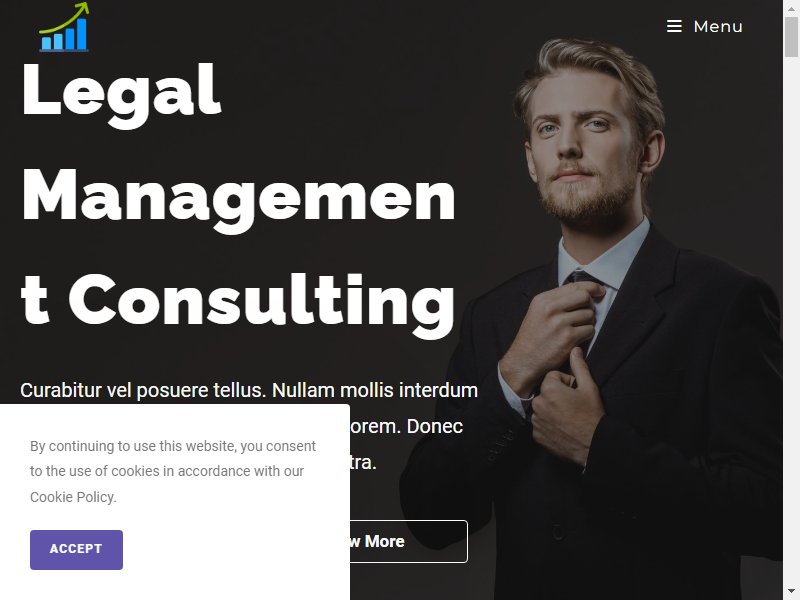Screen dimensions: 800x600
Task: Accept the cookie consent
Action: pyautogui.click(x=76, y=549)
